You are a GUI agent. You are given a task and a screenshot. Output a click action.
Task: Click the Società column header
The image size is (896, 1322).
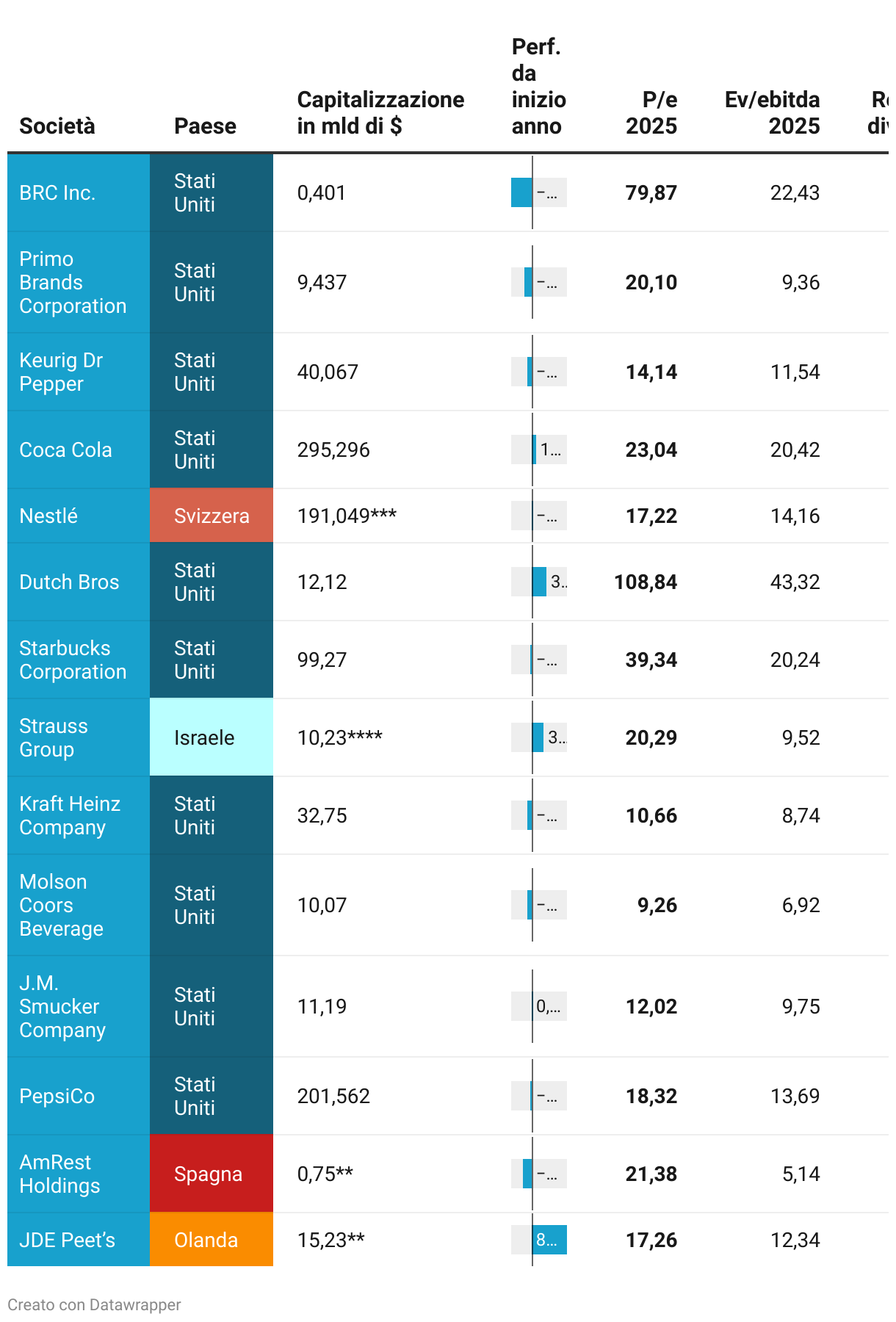[57, 126]
